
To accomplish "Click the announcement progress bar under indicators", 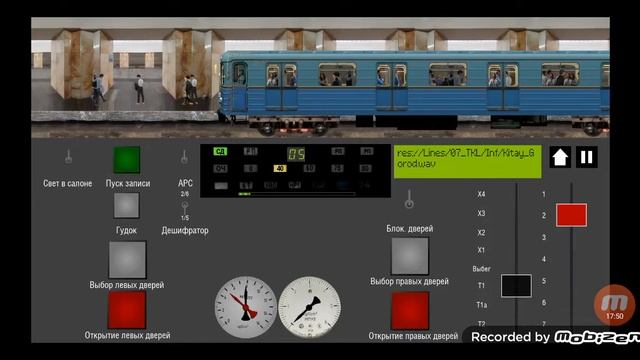I will [297, 194].
